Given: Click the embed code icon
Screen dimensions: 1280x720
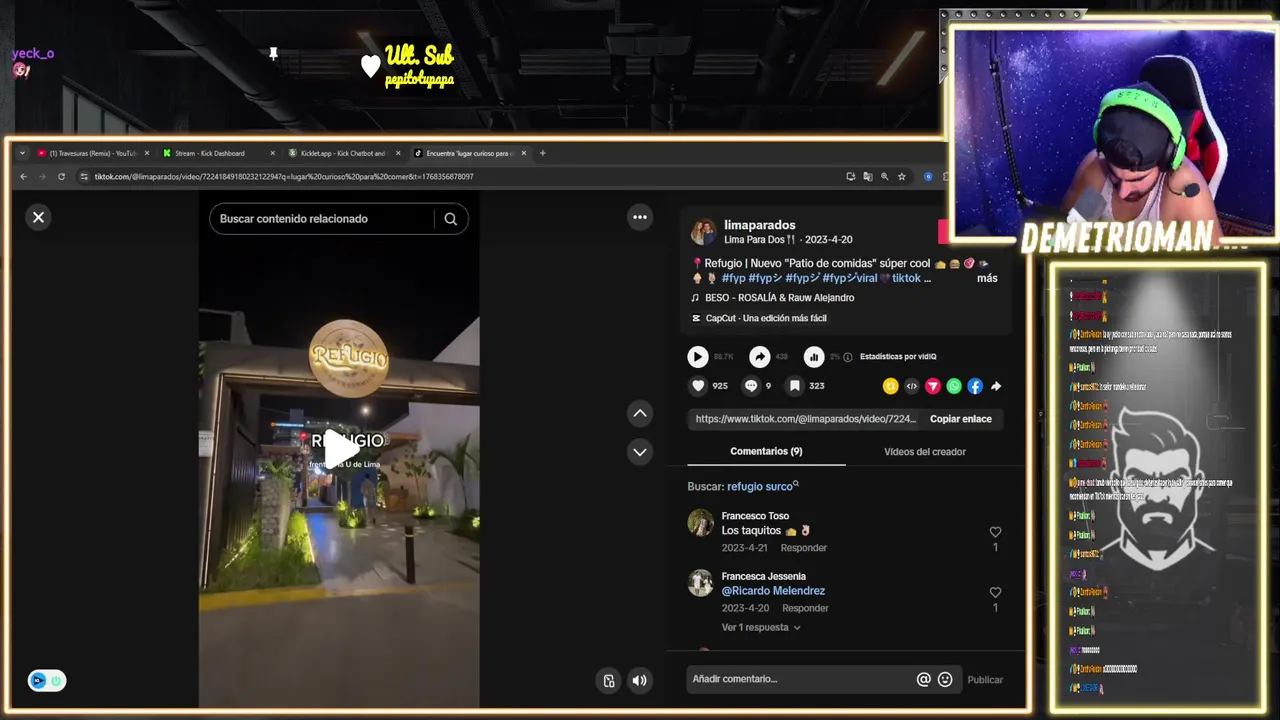Looking at the screenshot, I should coord(911,386).
